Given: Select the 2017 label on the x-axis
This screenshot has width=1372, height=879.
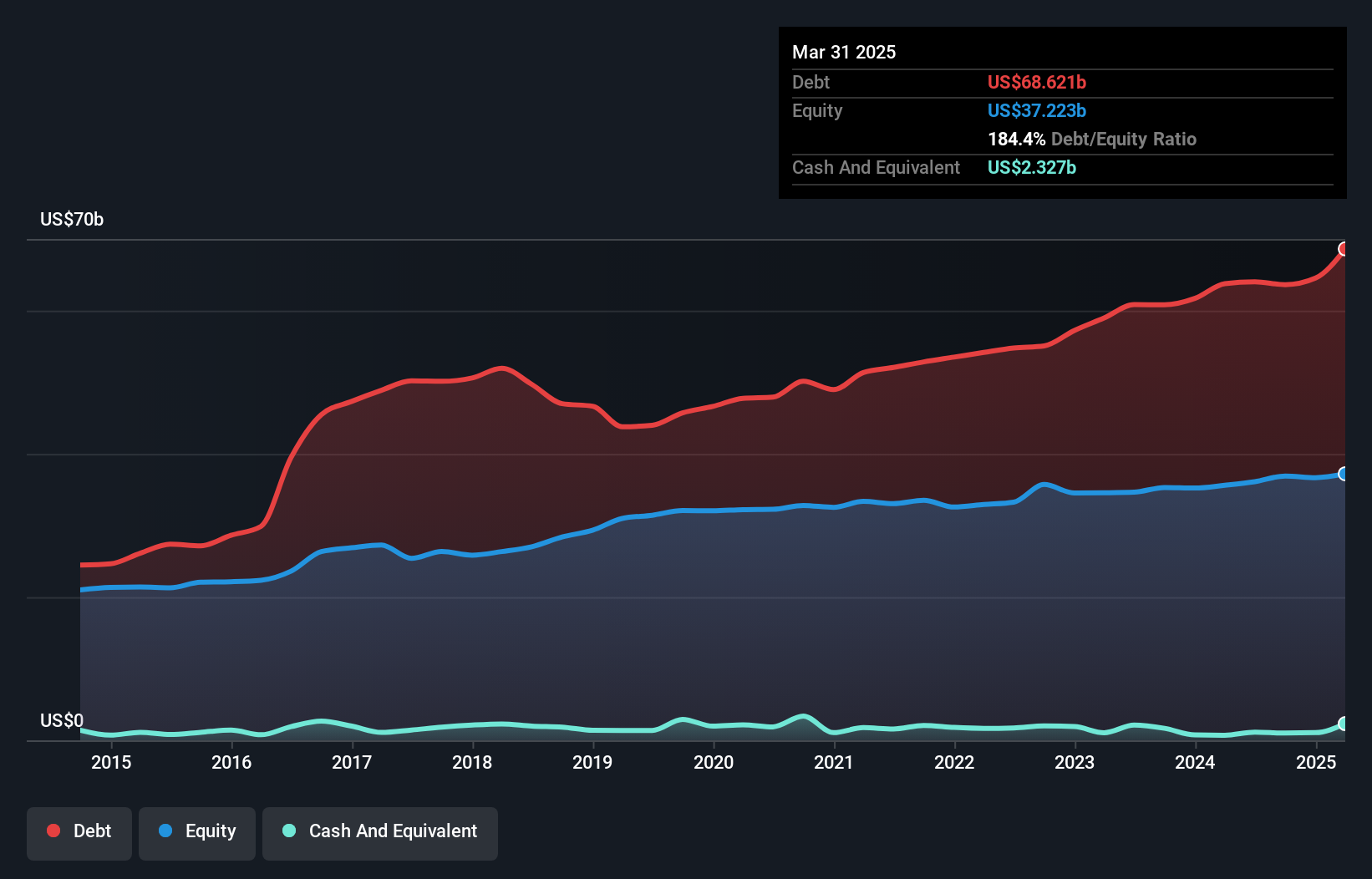Looking at the screenshot, I should pyautogui.click(x=352, y=762).
